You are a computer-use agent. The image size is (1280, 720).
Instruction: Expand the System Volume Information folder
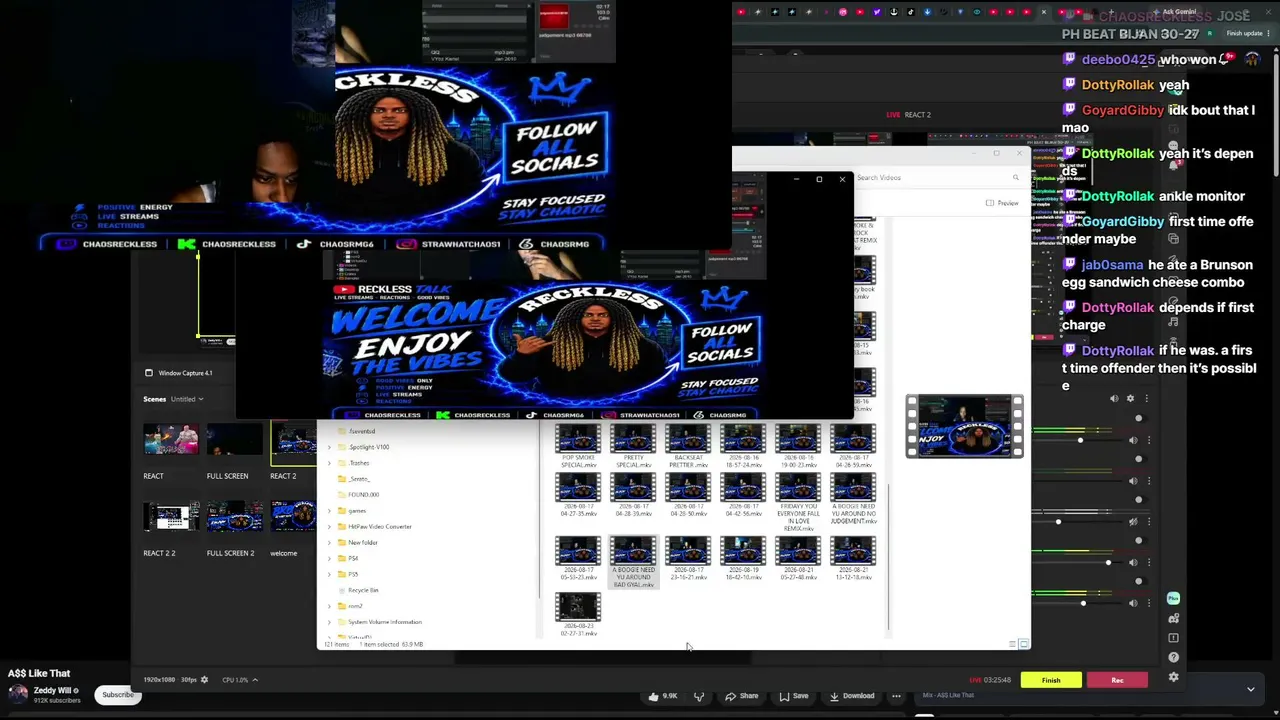[329, 622]
